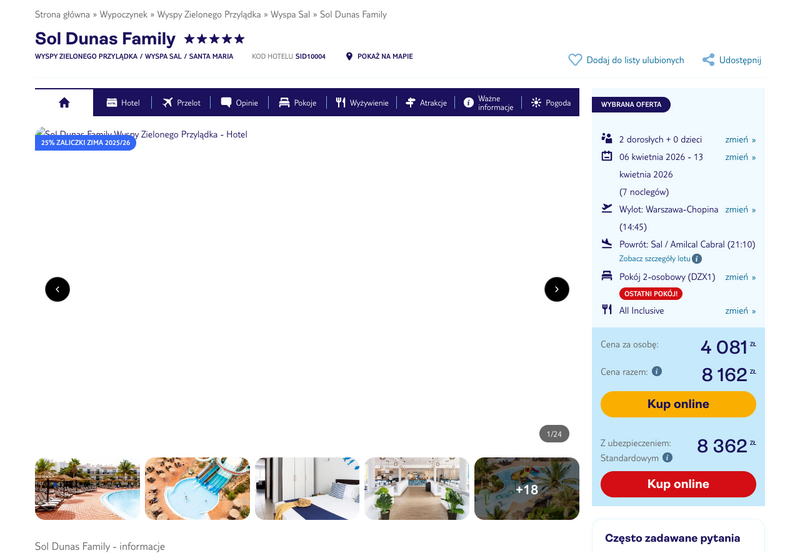
Task: Click the yellow Kup online button
Action: 678,404
